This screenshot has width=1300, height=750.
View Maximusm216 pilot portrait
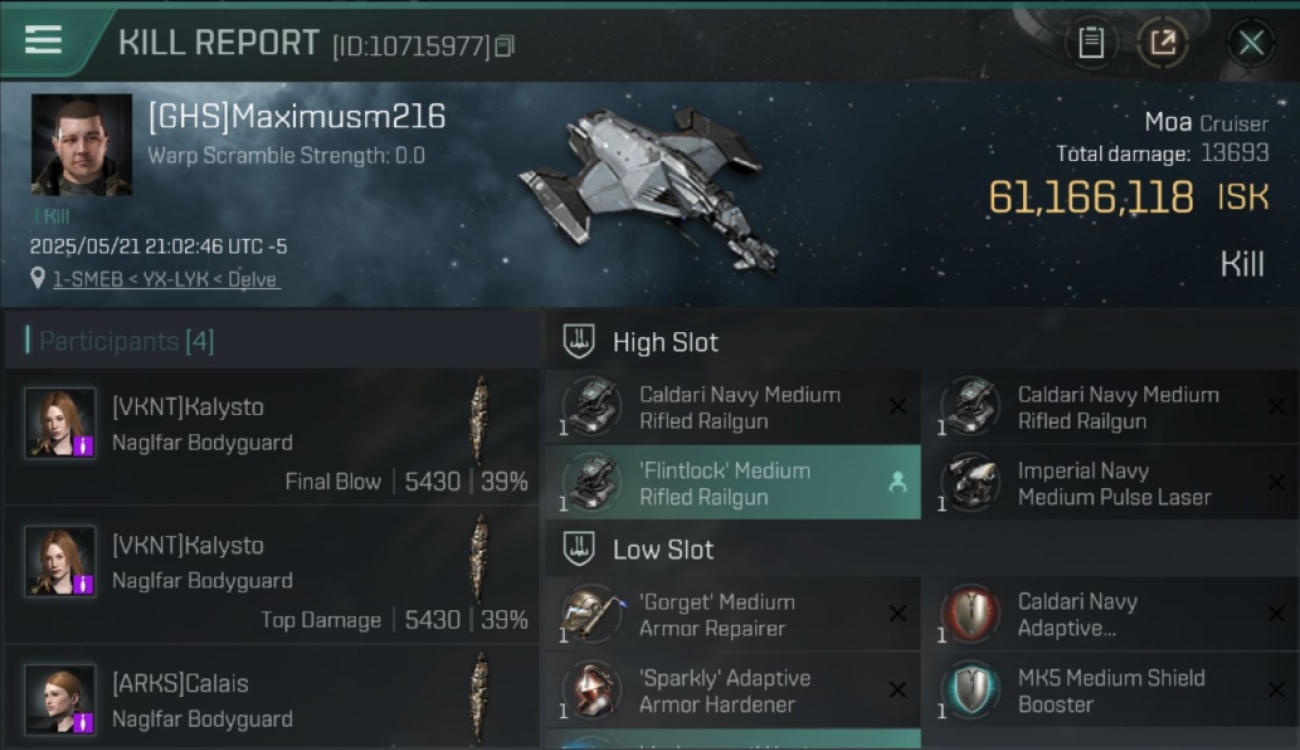pyautogui.click(x=81, y=145)
